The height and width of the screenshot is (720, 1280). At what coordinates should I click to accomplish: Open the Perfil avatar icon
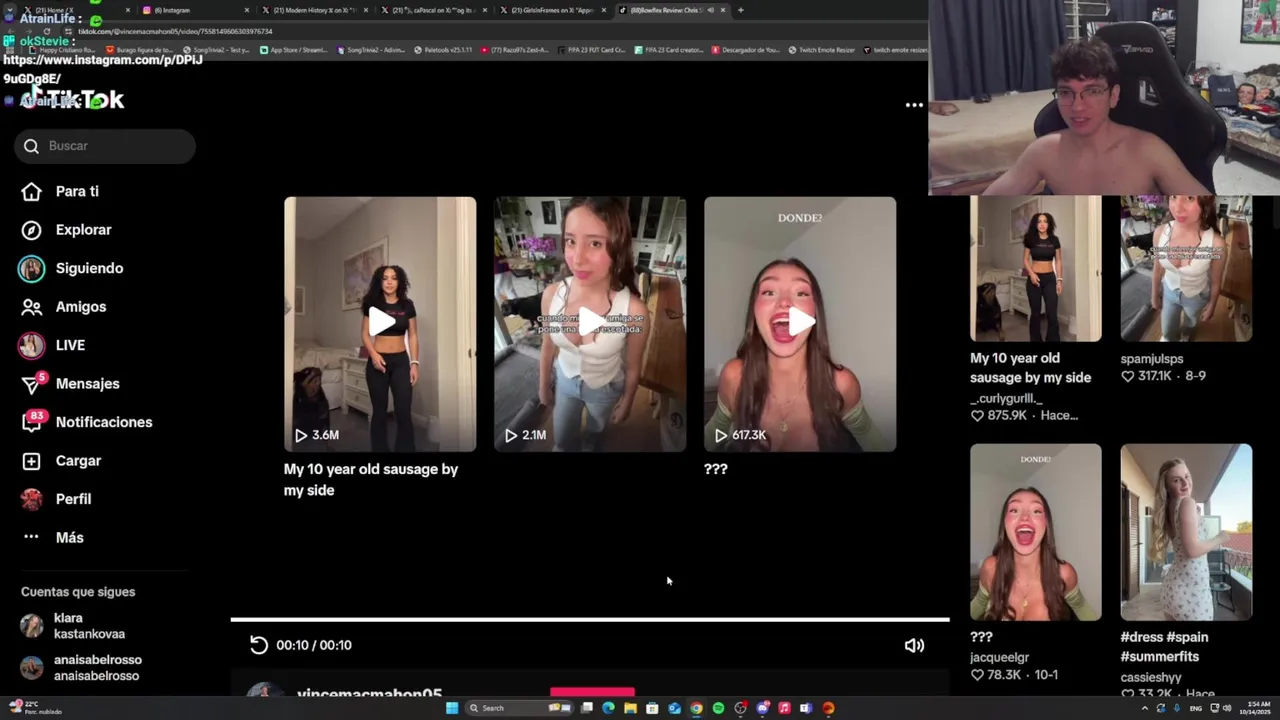pyautogui.click(x=32, y=499)
